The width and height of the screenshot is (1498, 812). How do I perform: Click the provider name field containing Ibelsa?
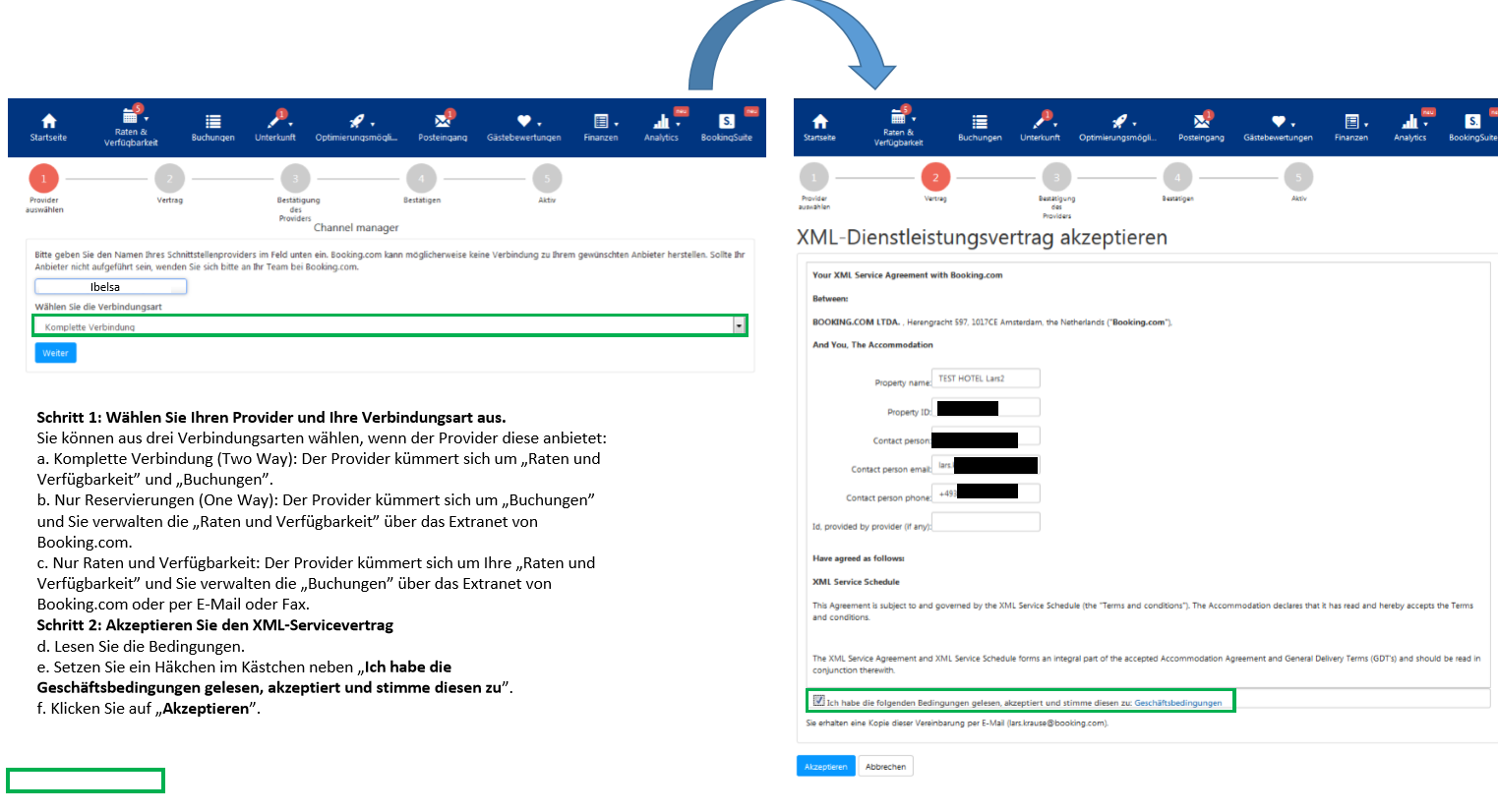(x=110, y=287)
